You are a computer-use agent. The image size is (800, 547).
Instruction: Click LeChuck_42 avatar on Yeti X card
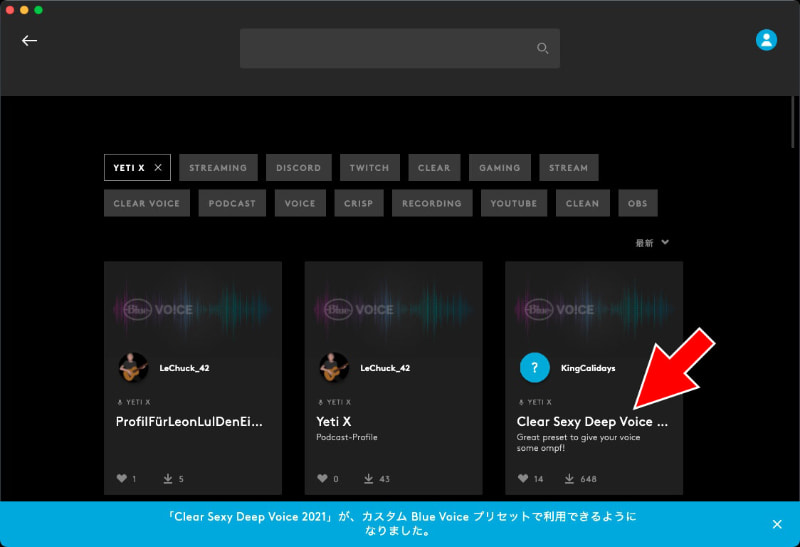point(334,367)
